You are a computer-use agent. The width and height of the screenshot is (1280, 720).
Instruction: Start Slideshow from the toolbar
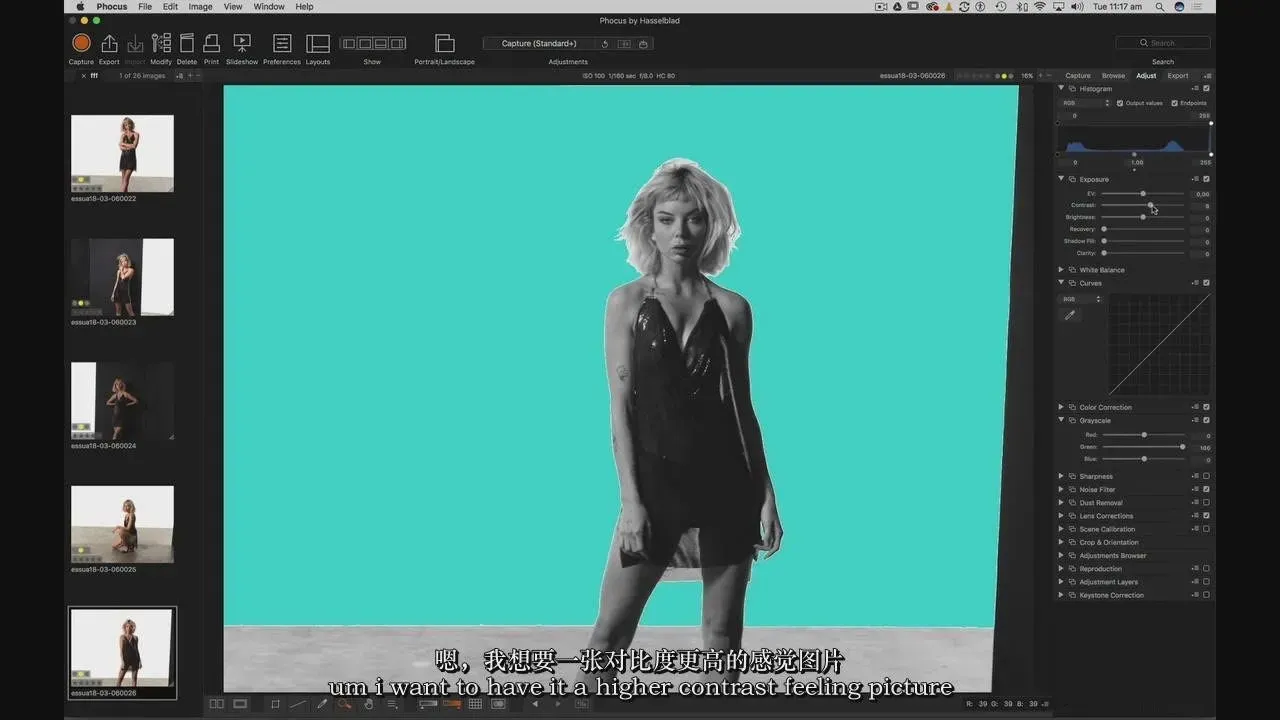[x=242, y=43]
